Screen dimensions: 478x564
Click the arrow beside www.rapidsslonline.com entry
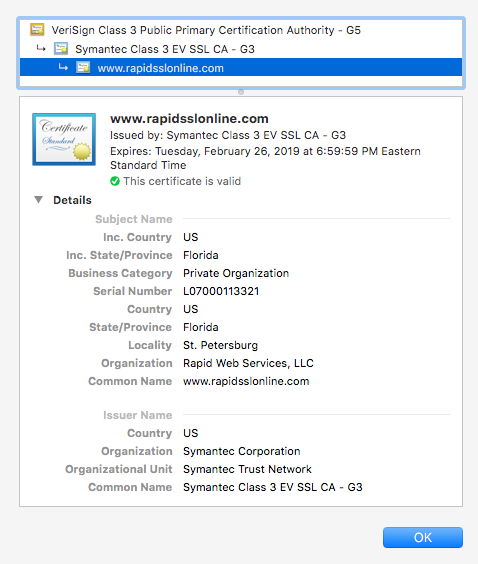click(x=63, y=67)
